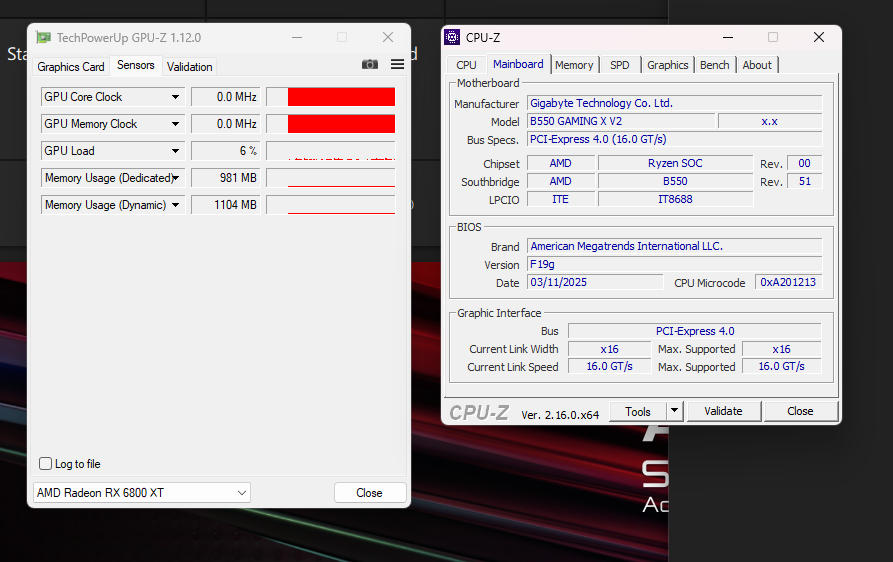The height and width of the screenshot is (562, 893).
Task: Click the Current Link Speed 16.0 GT/s field
Action: (609, 367)
